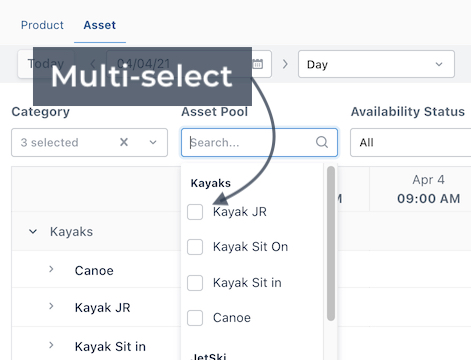Check the Kayak JR checkbox
This screenshot has height=360, width=471.
[x=195, y=212]
